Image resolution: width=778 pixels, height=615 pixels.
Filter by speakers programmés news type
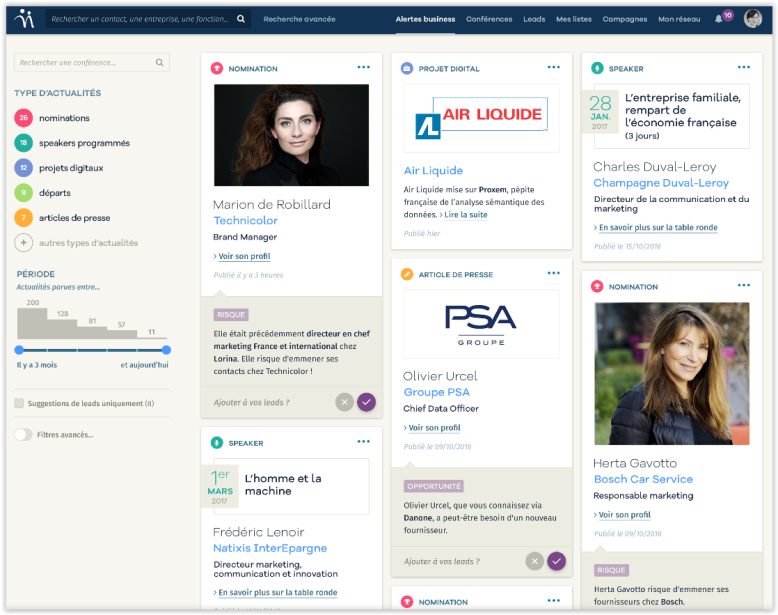(84, 143)
